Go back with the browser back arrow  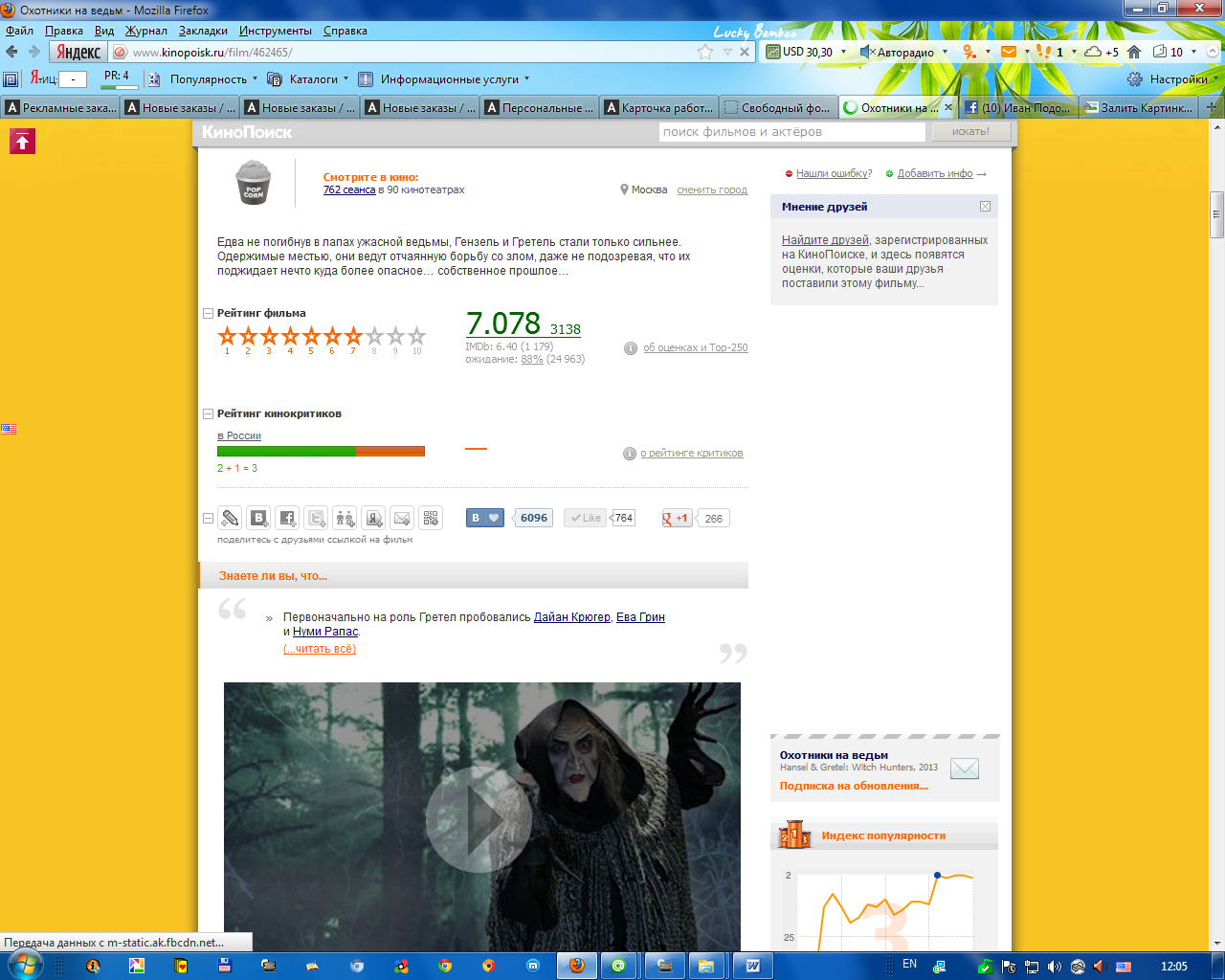click(12, 52)
